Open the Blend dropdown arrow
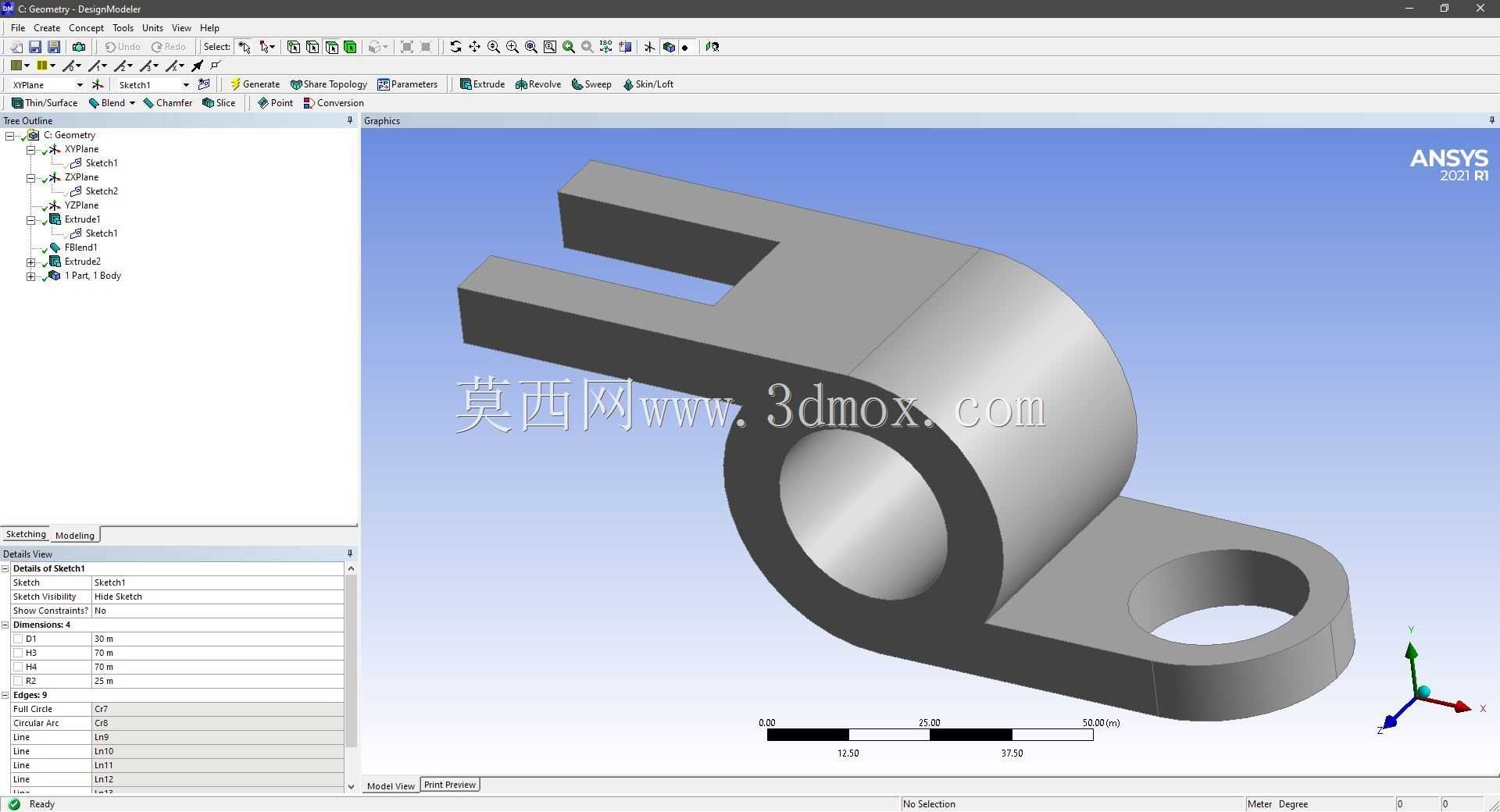Image resolution: width=1500 pixels, height=812 pixels. tap(132, 103)
